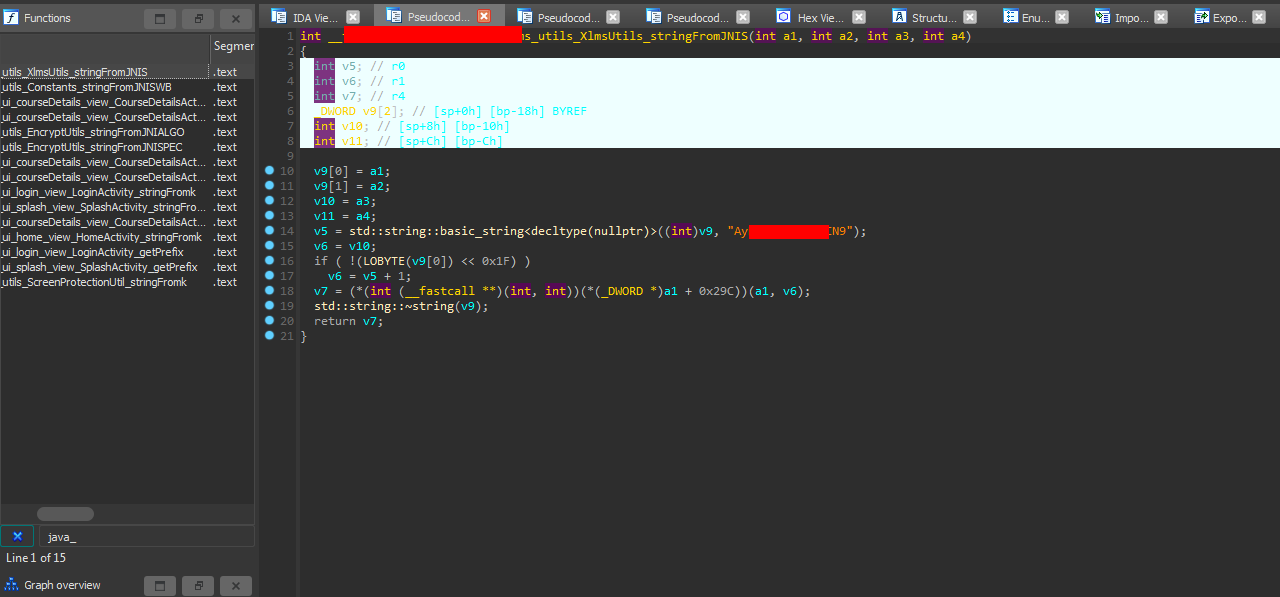Close the Hex View tab
Screen dimensions: 1280x597
[858, 17]
